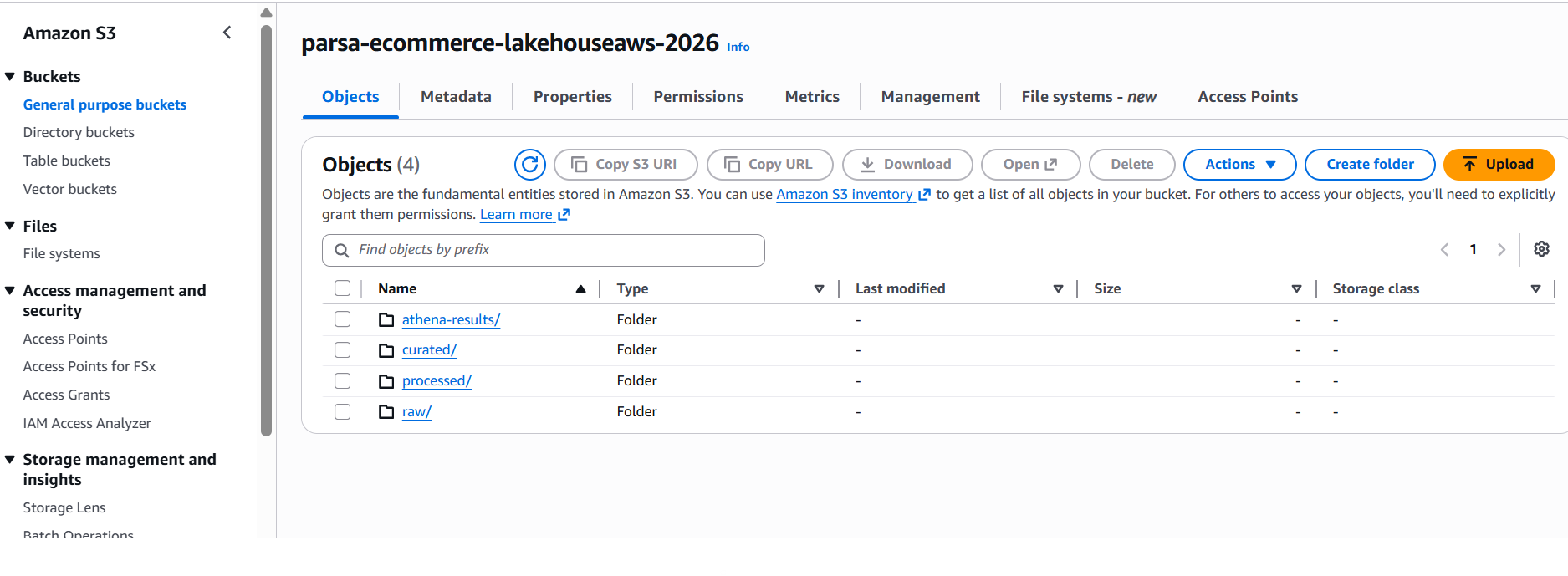Open File systems in sidebar
Viewport: 1568px width, 576px height.
(x=62, y=253)
